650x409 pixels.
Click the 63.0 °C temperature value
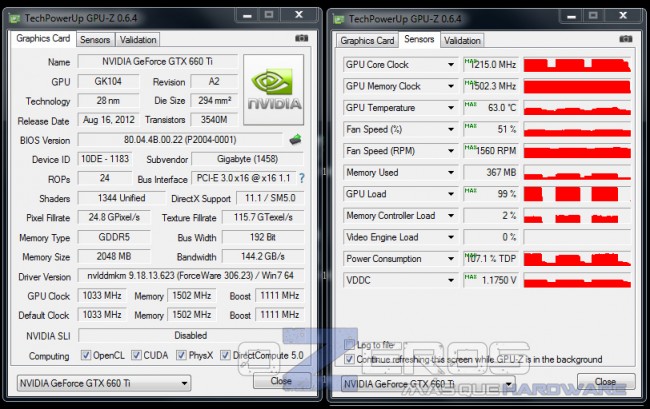pos(490,108)
